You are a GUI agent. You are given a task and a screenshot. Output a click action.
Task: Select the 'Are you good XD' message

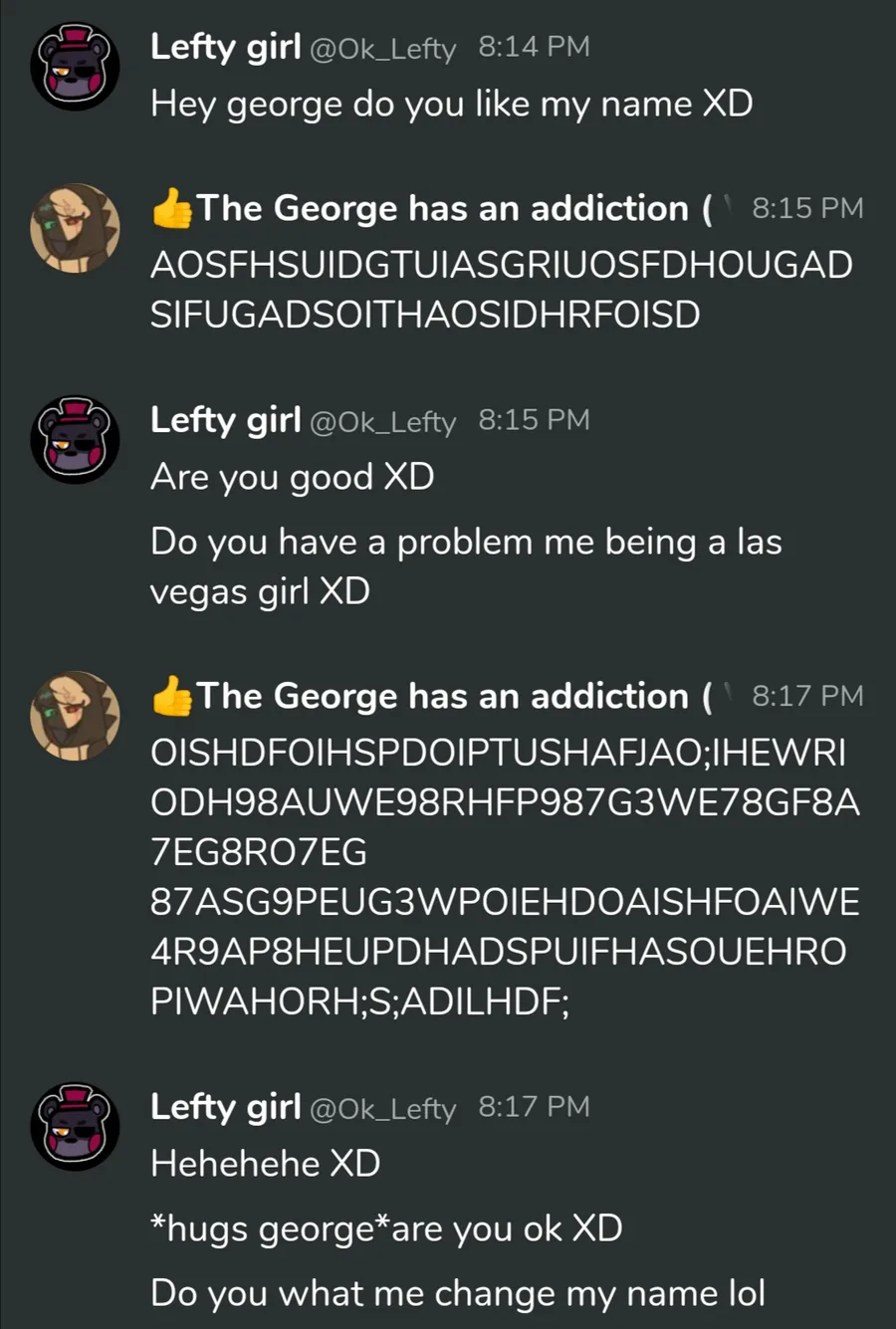coord(292,478)
